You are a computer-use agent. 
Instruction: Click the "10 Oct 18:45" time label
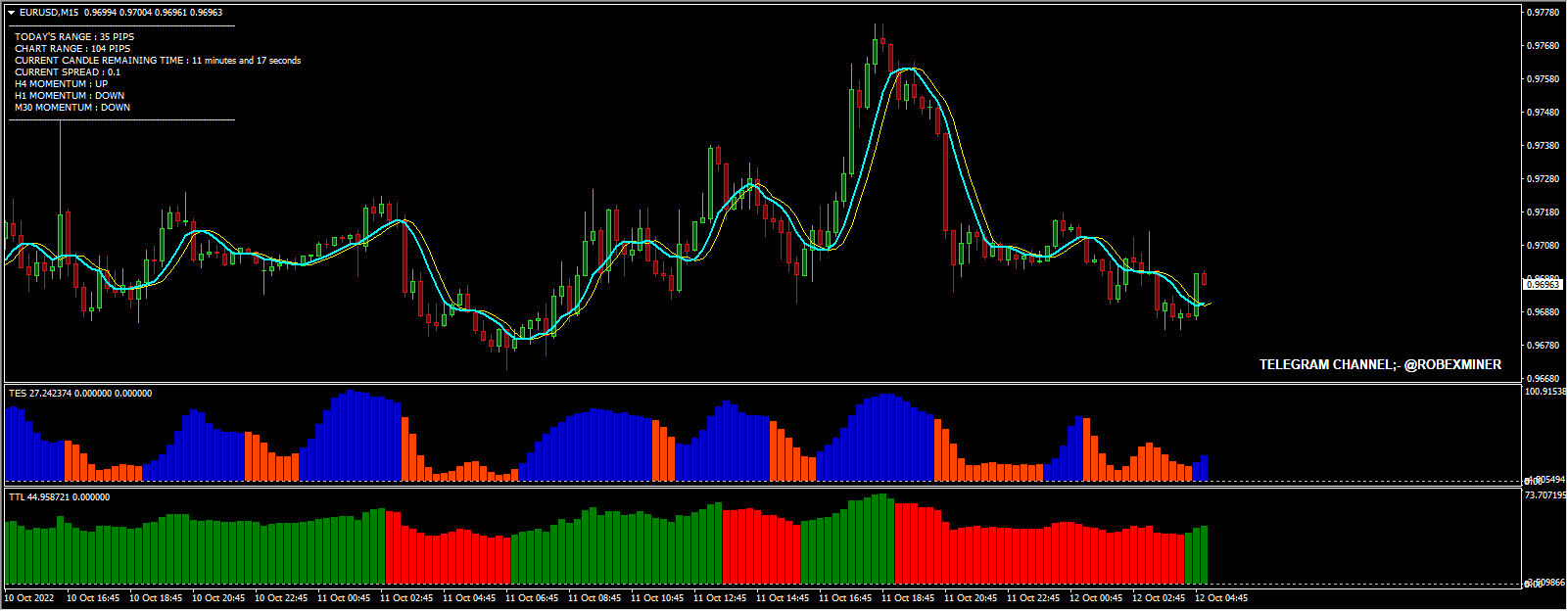pos(156,598)
